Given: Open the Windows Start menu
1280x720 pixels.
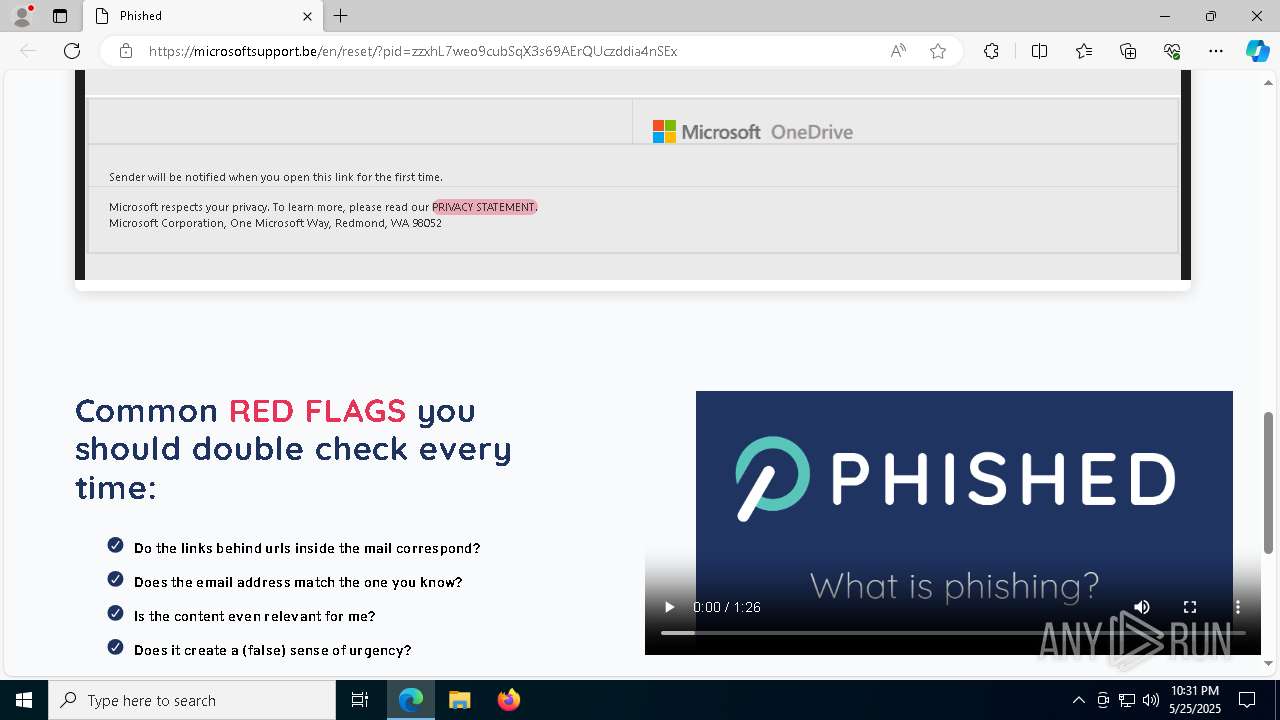Looking at the screenshot, I should [x=24, y=700].
